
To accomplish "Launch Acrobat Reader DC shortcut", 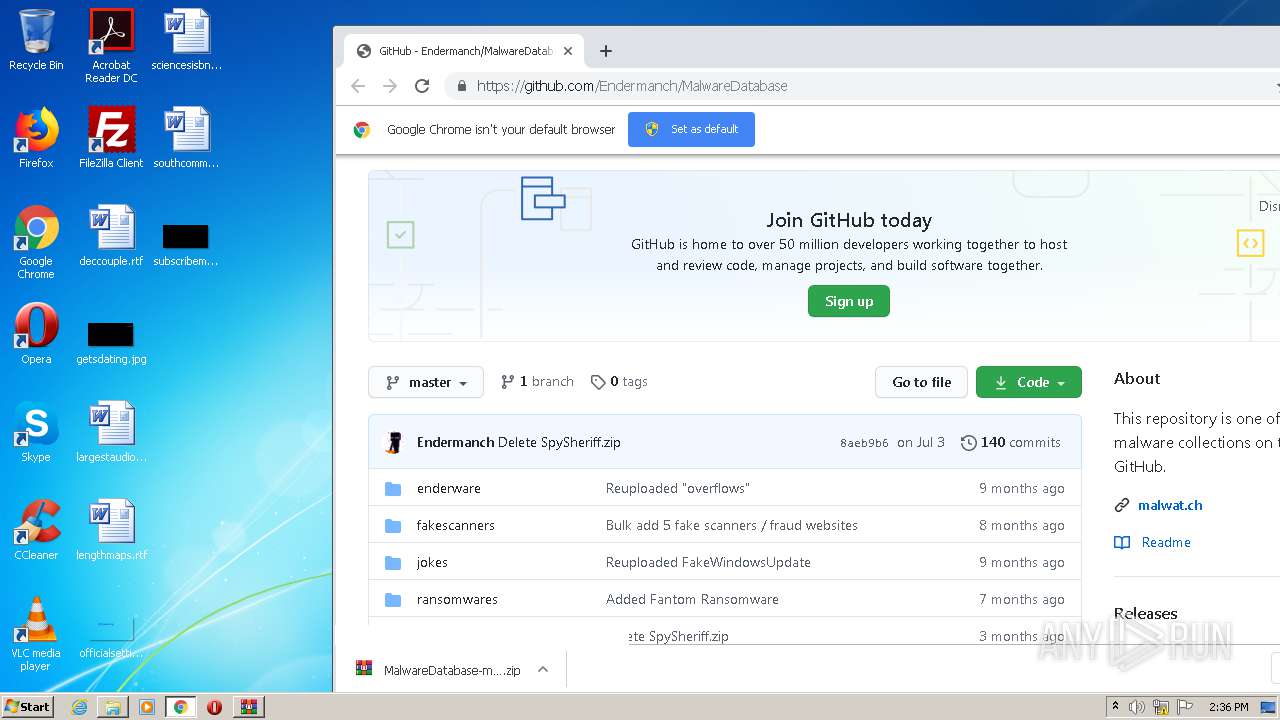I will point(111,45).
